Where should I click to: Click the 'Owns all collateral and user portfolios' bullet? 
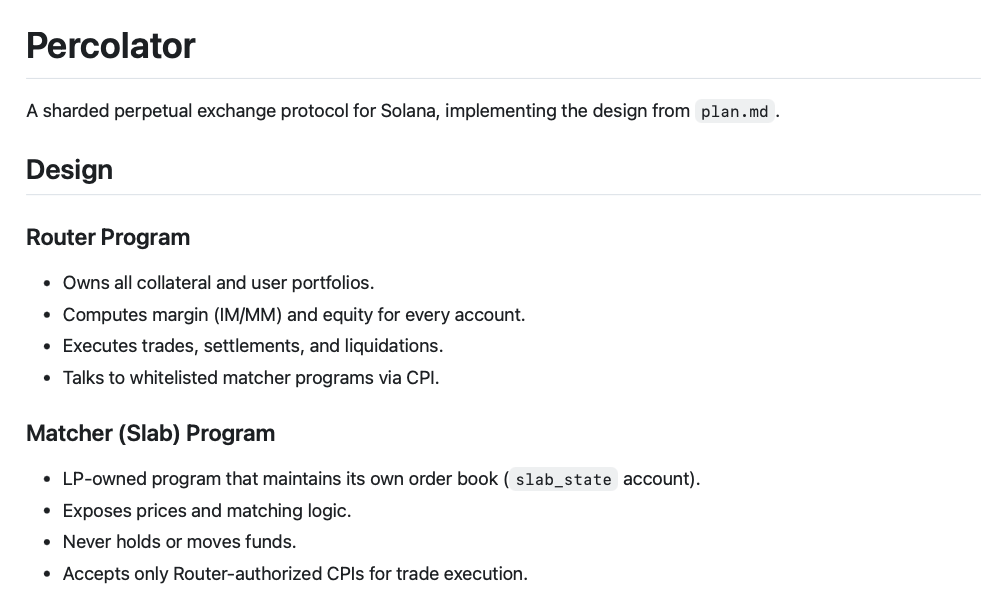click(218, 283)
